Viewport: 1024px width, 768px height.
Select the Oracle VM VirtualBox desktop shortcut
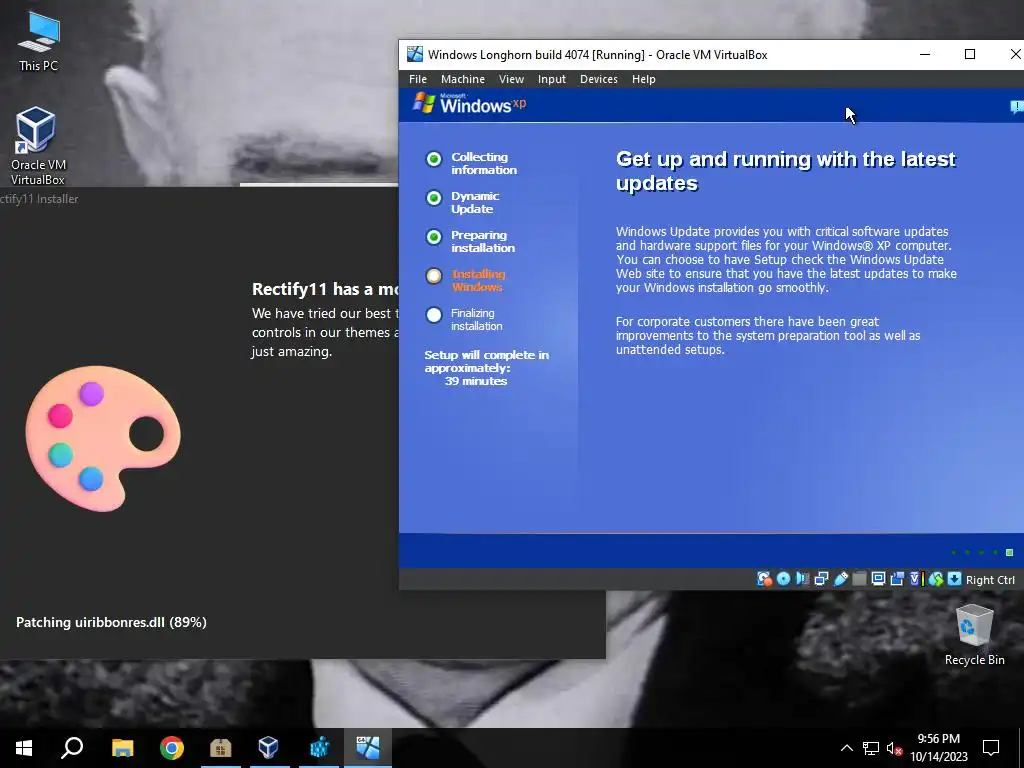pyautogui.click(x=38, y=146)
